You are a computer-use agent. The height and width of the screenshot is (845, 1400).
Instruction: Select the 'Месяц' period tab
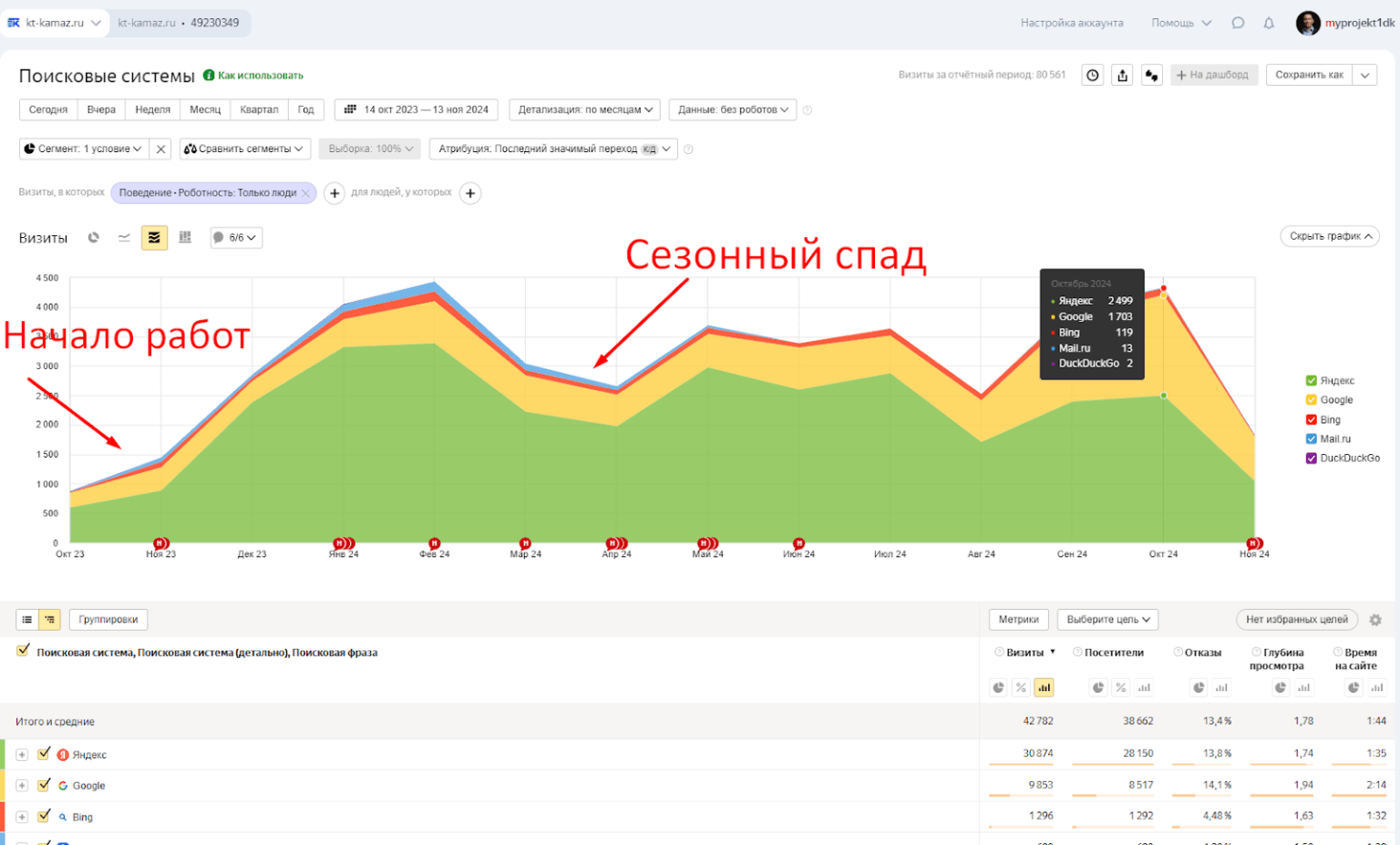coord(205,109)
